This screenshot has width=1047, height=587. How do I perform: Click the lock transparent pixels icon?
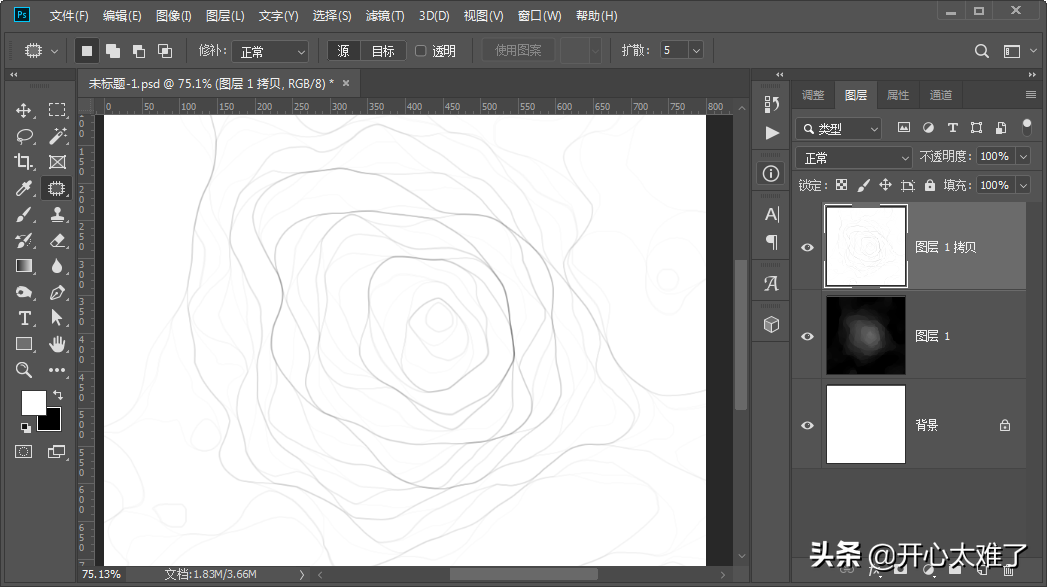[841, 185]
